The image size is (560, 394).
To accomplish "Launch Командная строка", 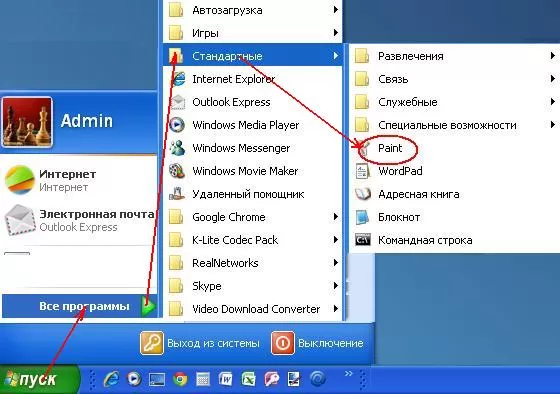I will (454, 240).
